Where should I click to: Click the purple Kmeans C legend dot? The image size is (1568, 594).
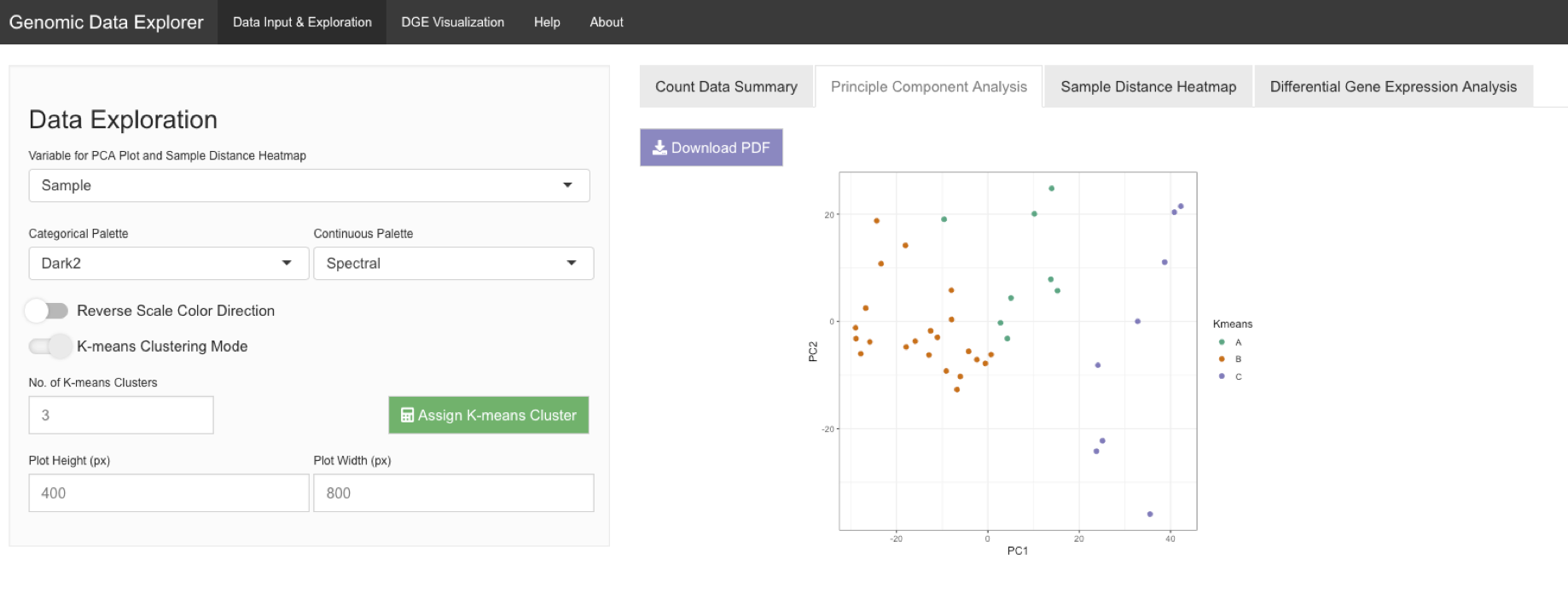click(1222, 376)
